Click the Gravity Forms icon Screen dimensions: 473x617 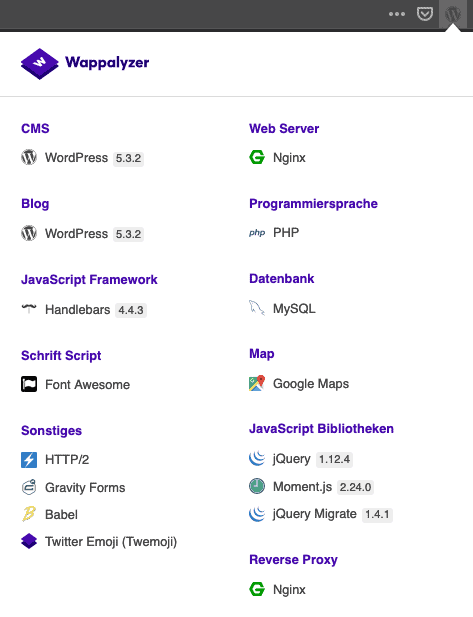(x=29, y=487)
